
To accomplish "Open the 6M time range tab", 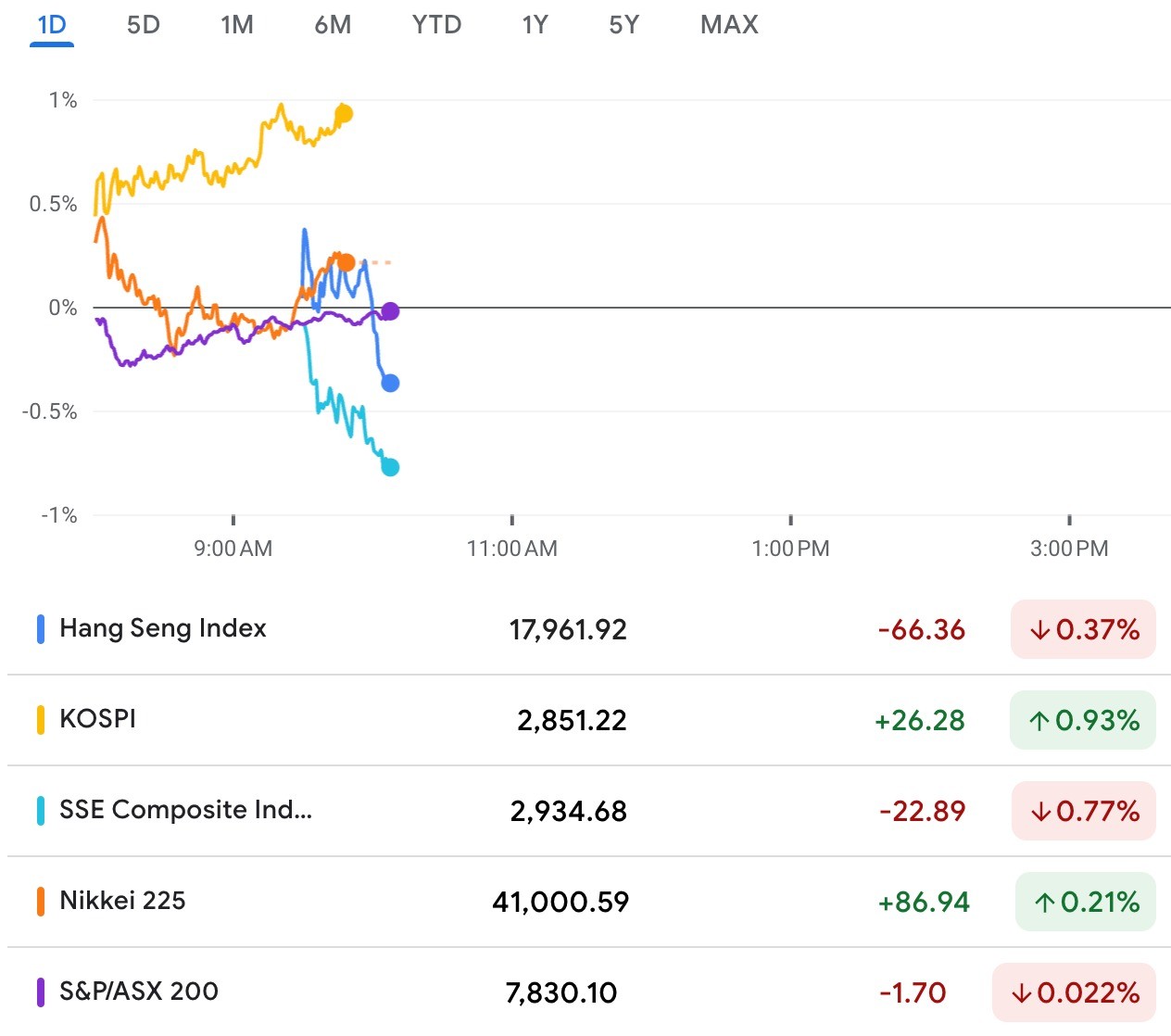I will 333,25.
